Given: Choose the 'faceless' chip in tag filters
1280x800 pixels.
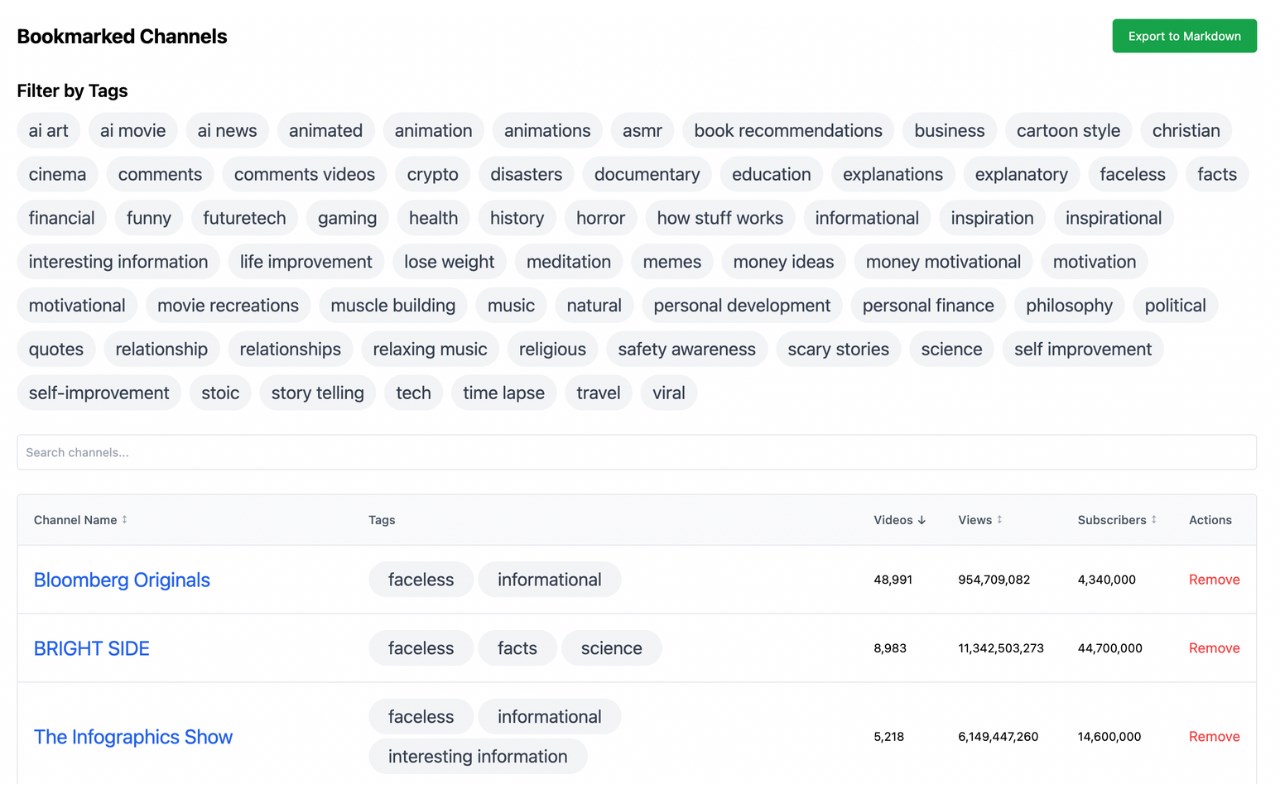Looking at the screenshot, I should (x=1132, y=174).
